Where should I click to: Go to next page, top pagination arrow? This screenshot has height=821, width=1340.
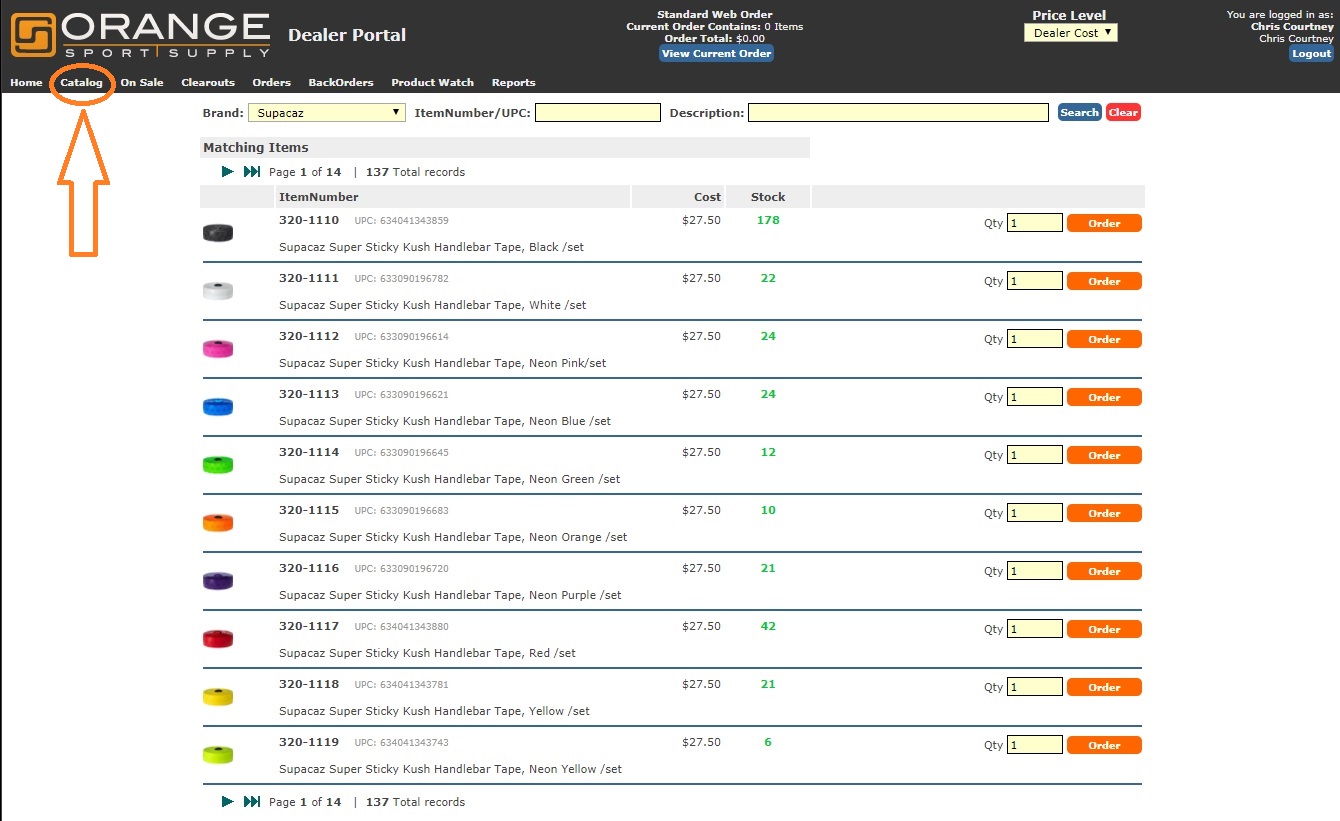228,172
